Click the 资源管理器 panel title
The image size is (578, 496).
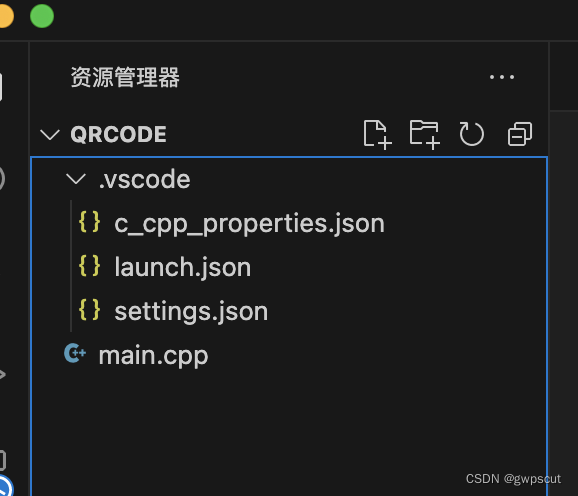point(125,77)
